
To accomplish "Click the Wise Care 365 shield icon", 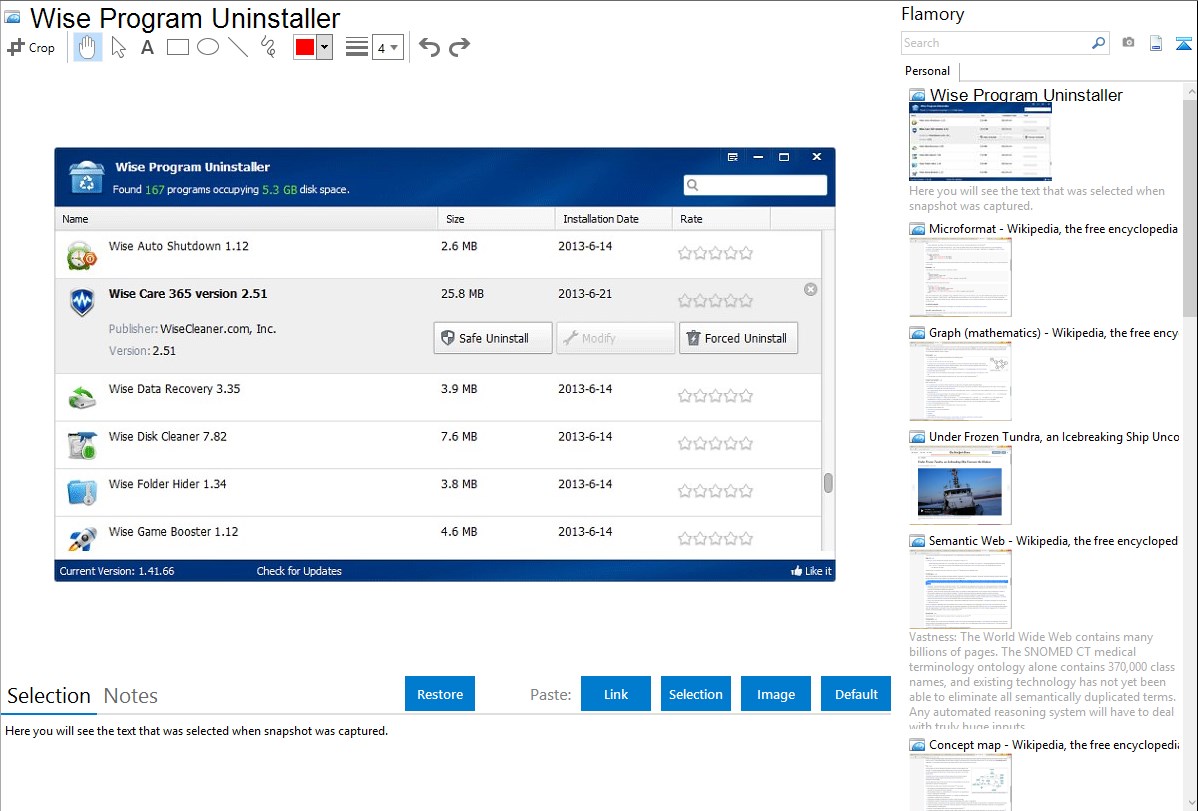I will (82, 302).
